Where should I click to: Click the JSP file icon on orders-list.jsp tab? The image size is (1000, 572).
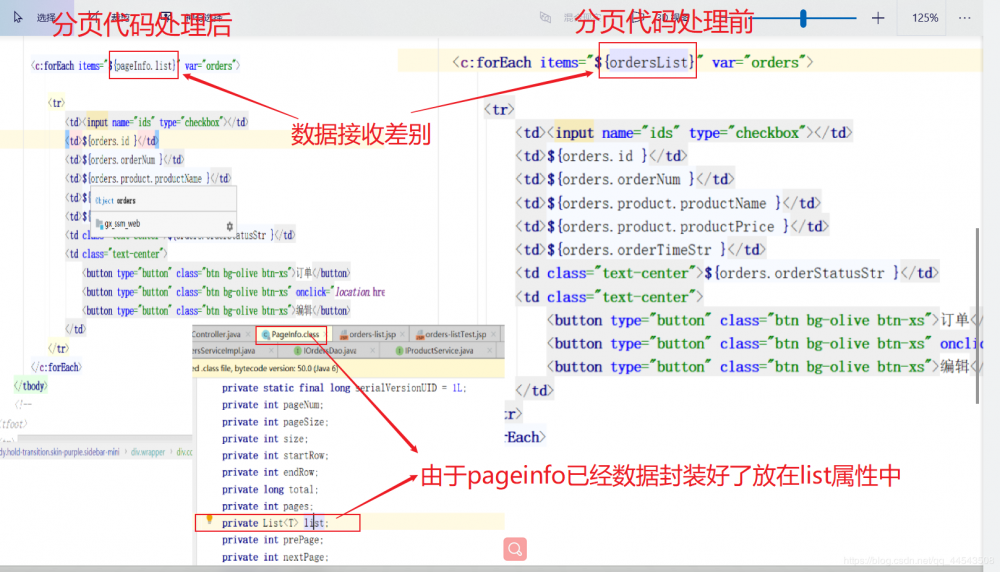344,334
